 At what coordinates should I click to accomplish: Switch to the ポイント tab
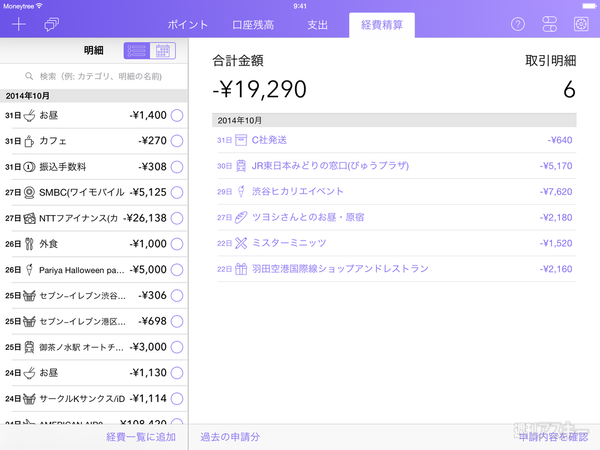coord(188,25)
